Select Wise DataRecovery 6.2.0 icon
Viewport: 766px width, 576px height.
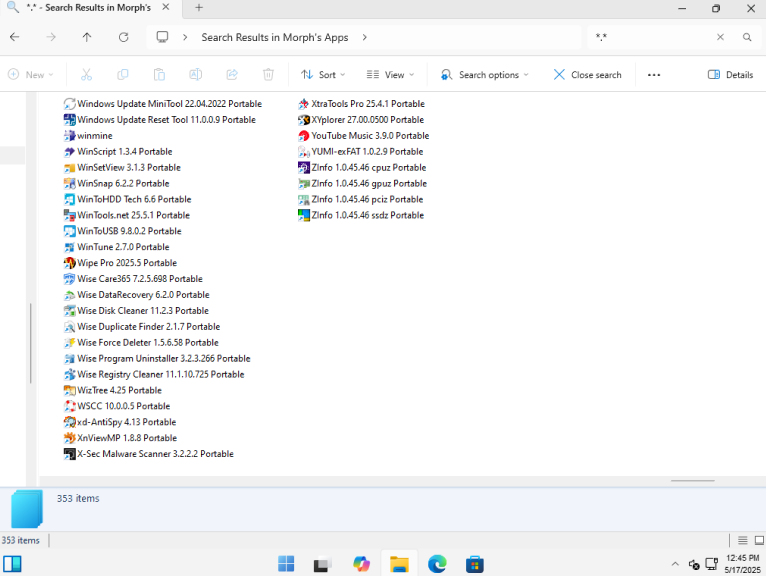click(x=69, y=295)
